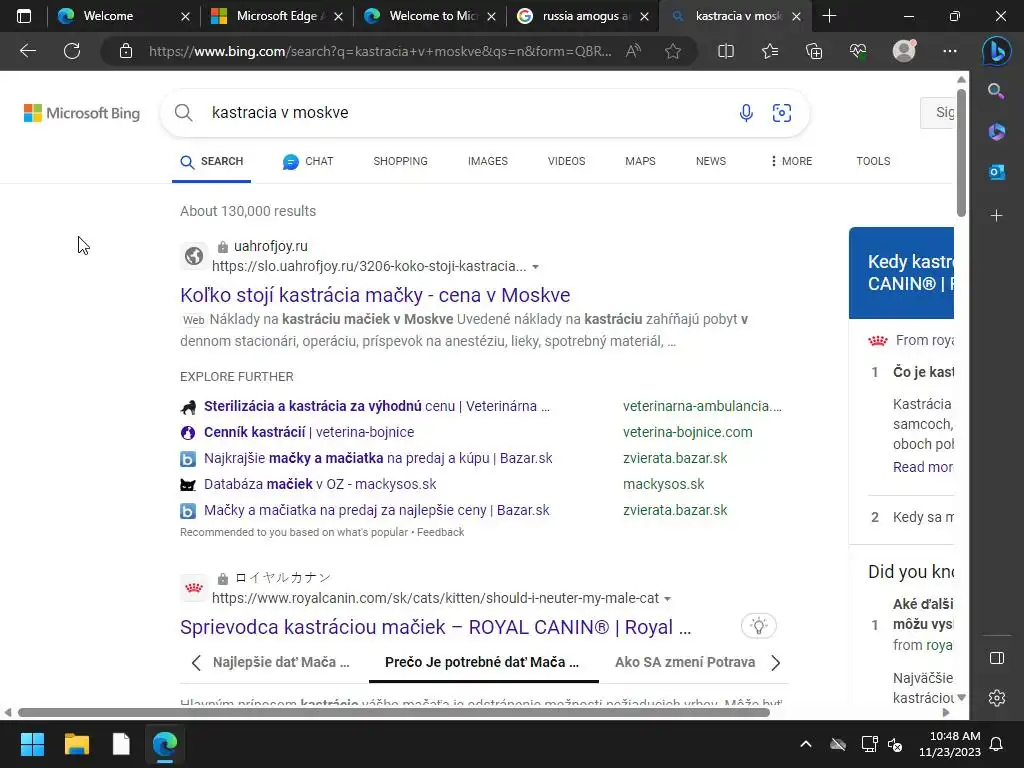Image resolution: width=1024 pixels, height=768 pixels.
Task: Open TOOLS search options
Action: click(x=873, y=161)
